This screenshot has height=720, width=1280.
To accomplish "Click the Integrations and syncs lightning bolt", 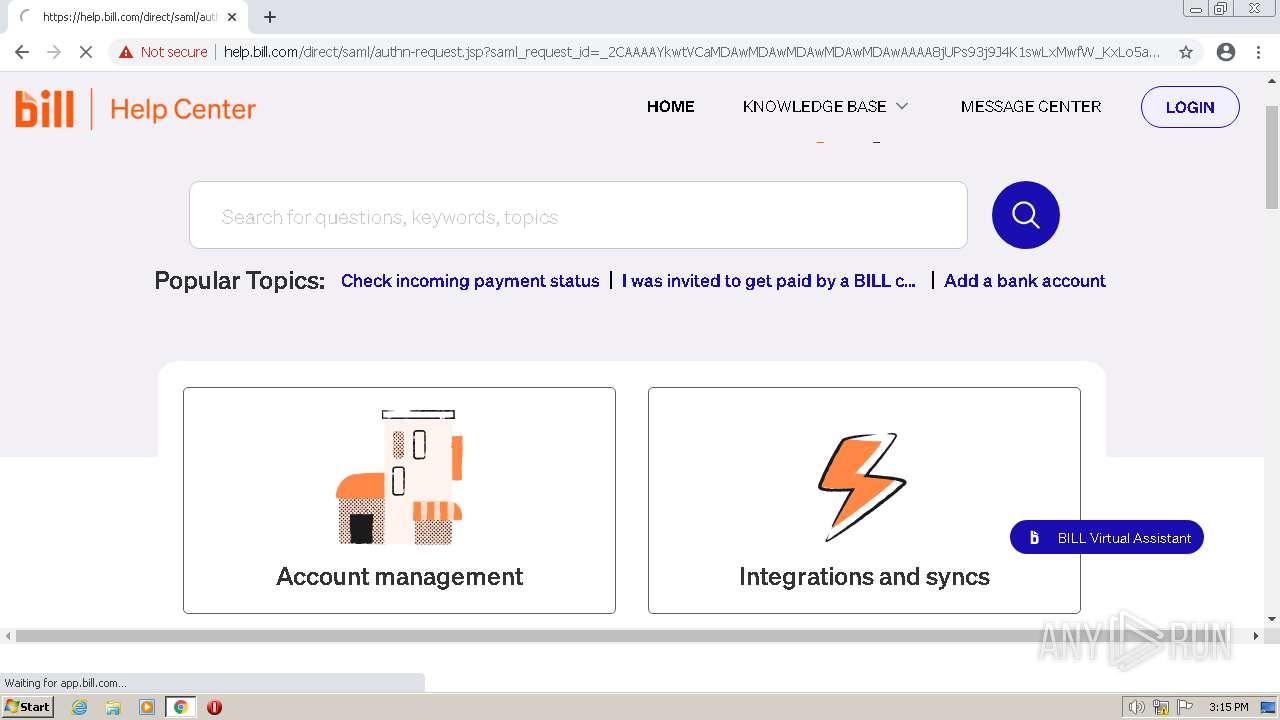I will (x=862, y=487).
